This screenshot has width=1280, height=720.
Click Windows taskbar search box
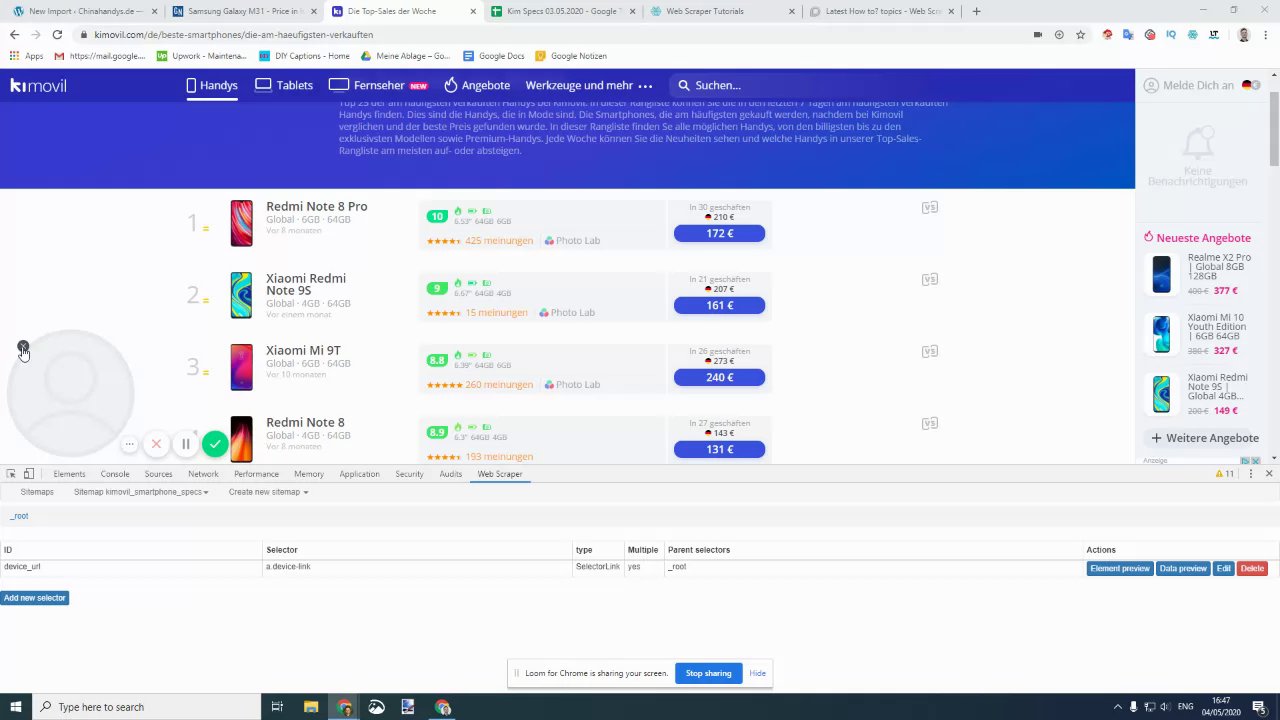[148, 707]
